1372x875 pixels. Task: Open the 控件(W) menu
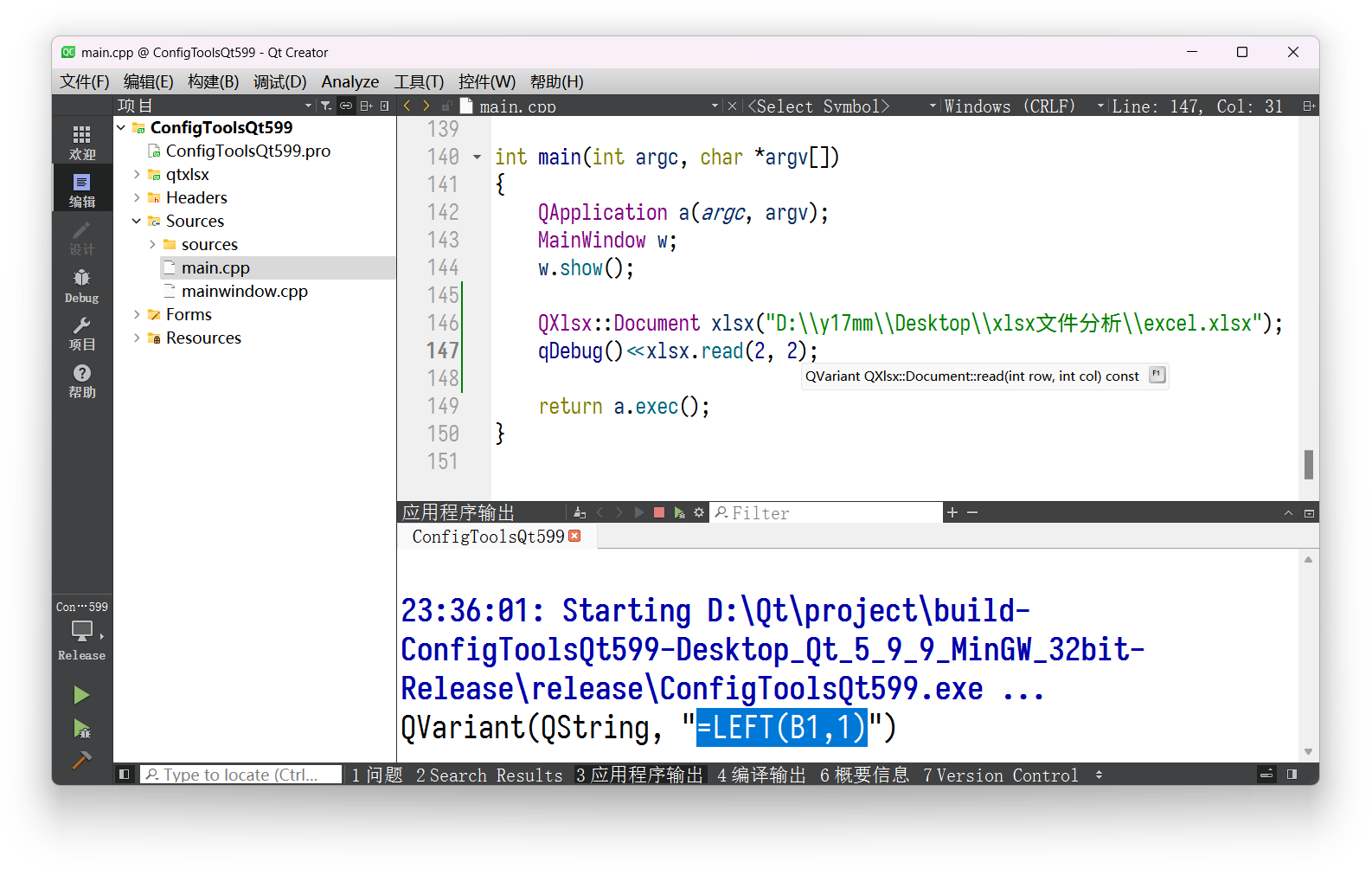pos(486,81)
